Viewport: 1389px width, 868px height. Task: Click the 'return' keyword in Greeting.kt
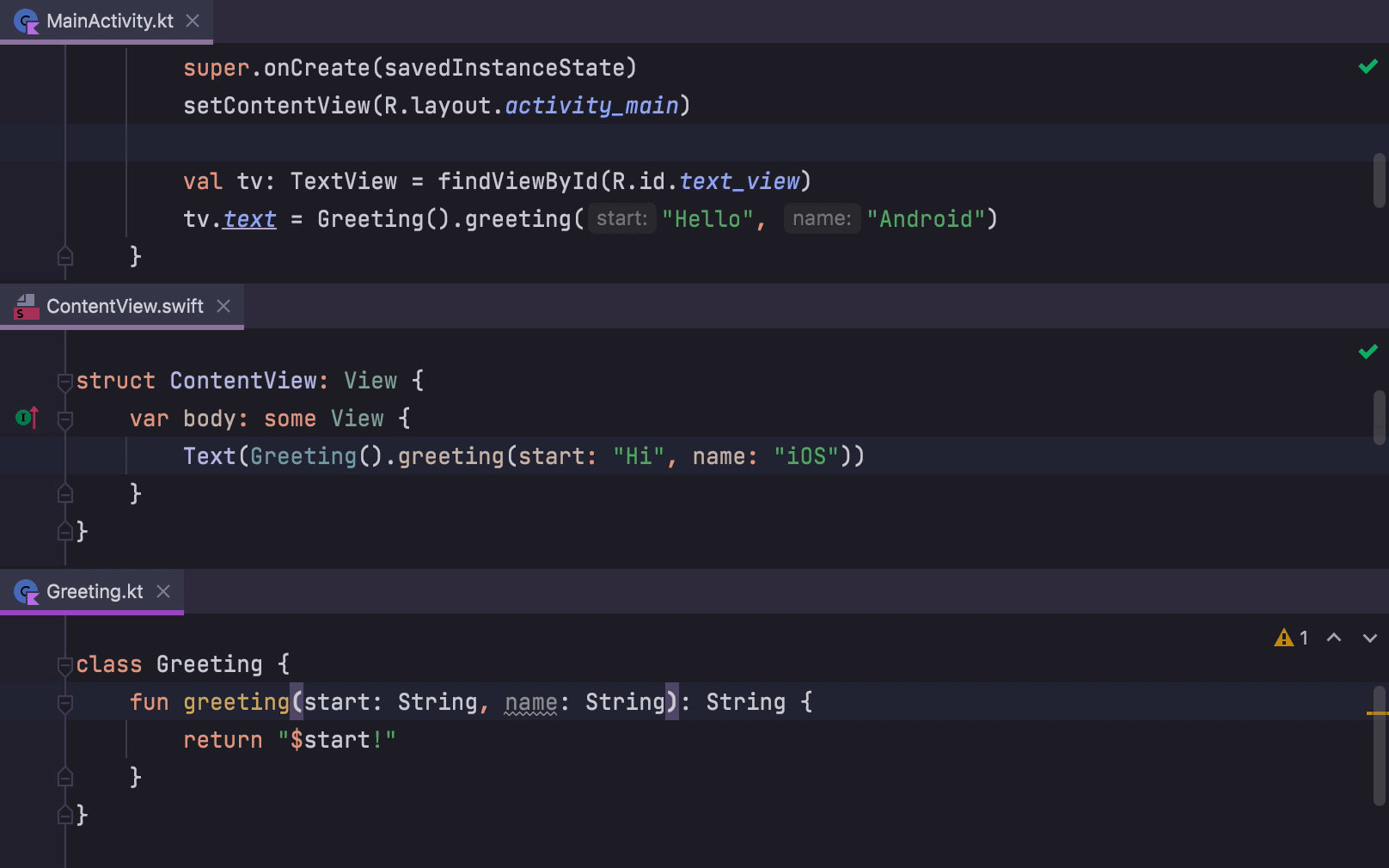coord(223,740)
